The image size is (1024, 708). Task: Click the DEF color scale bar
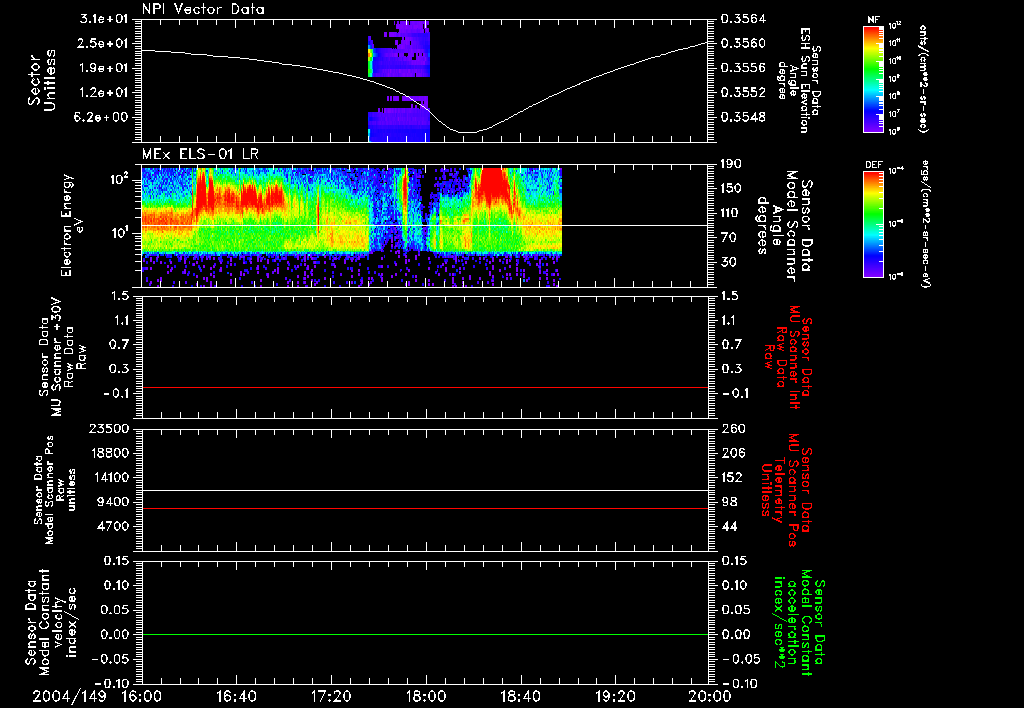[874, 224]
